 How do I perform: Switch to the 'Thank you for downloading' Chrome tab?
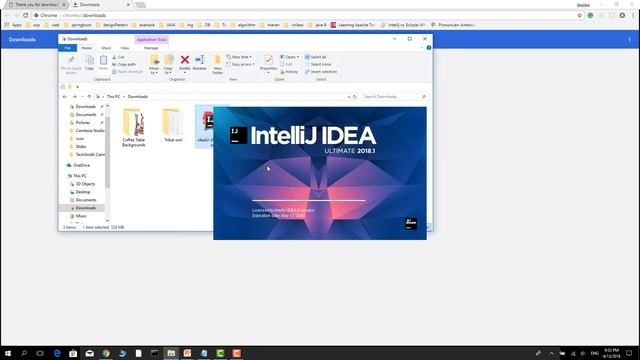[37, 4]
